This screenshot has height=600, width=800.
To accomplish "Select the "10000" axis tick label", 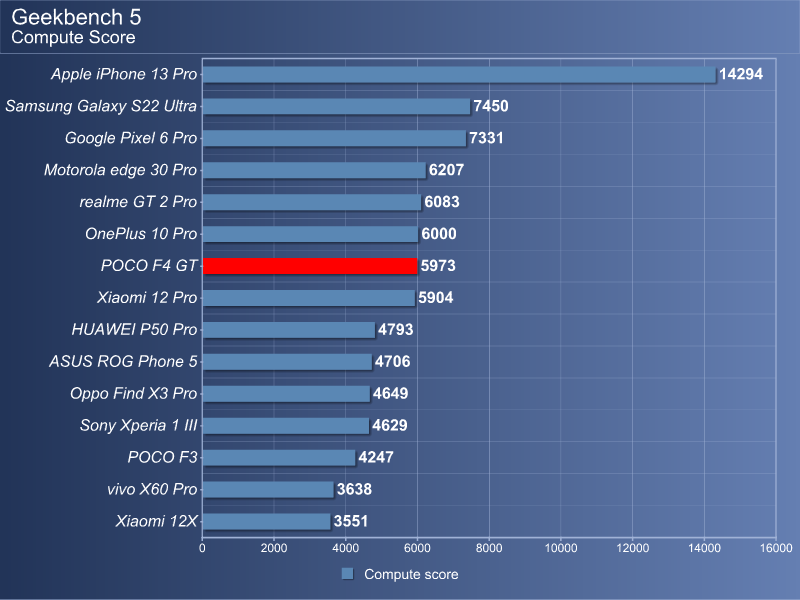I will [561, 548].
